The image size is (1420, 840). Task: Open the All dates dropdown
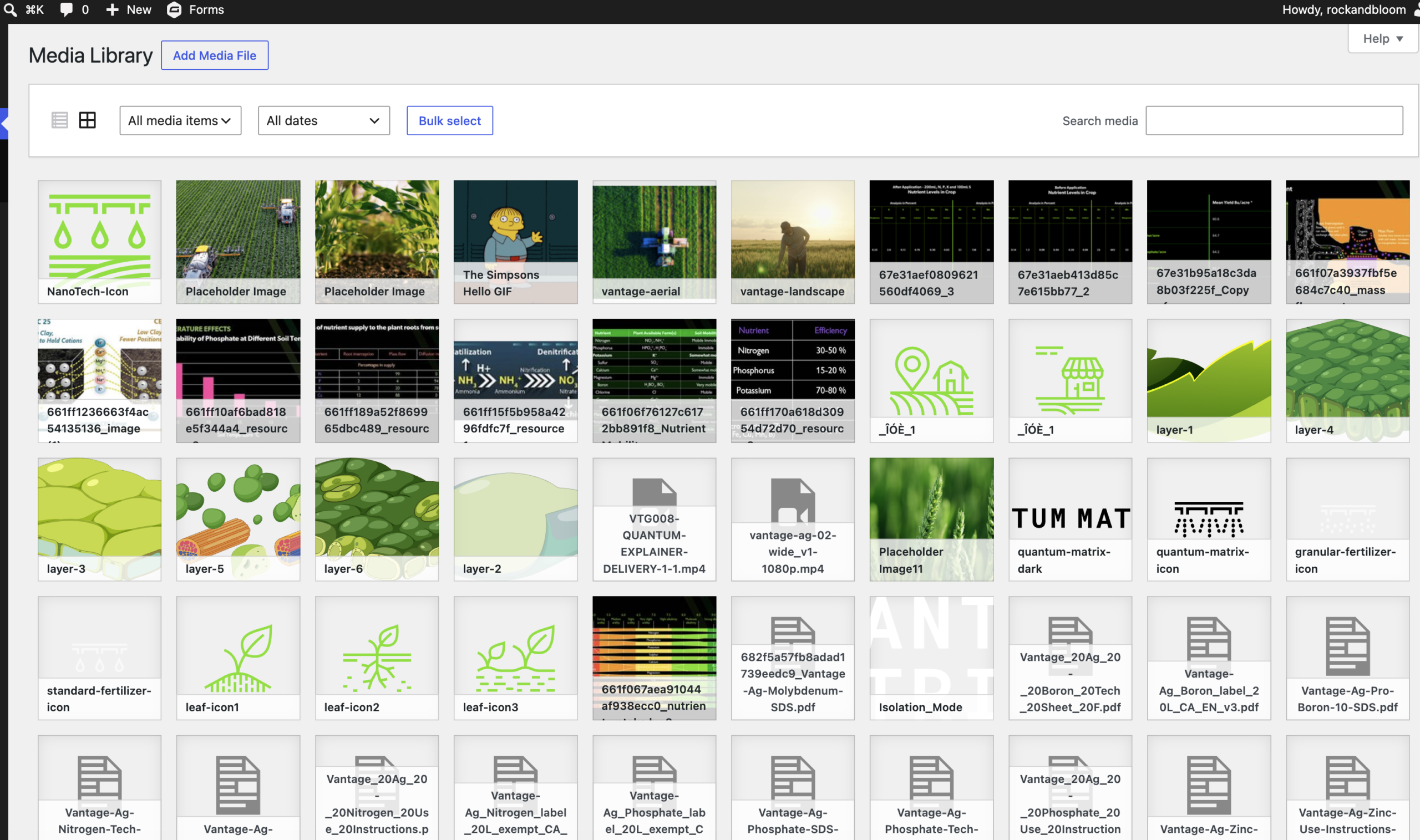click(324, 120)
